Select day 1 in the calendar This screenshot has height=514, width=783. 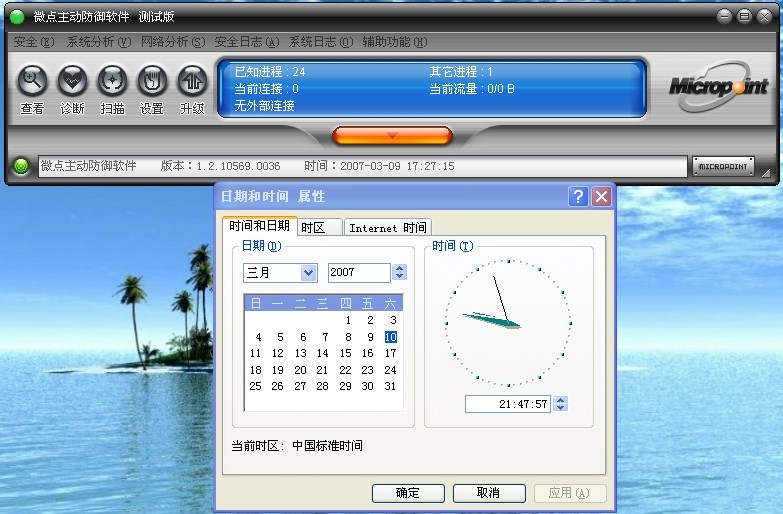coord(348,320)
